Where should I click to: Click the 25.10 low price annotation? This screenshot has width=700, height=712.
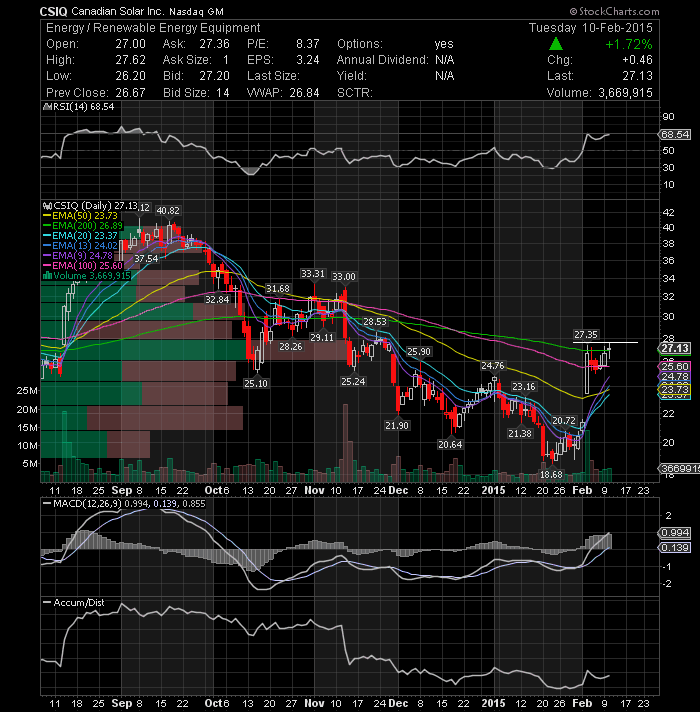(256, 383)
